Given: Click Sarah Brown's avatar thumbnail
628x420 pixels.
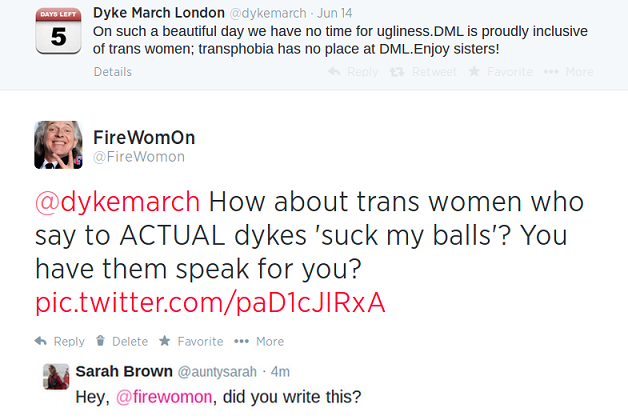Looking at the screenshot, I should (x=55, y=375).
